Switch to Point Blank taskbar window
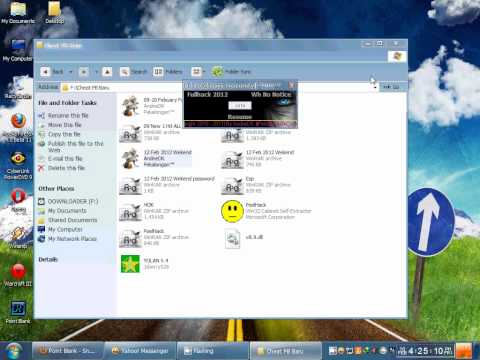Image resolution: width=480 pixels, height=360 pixels. click(x=68, y=351)
